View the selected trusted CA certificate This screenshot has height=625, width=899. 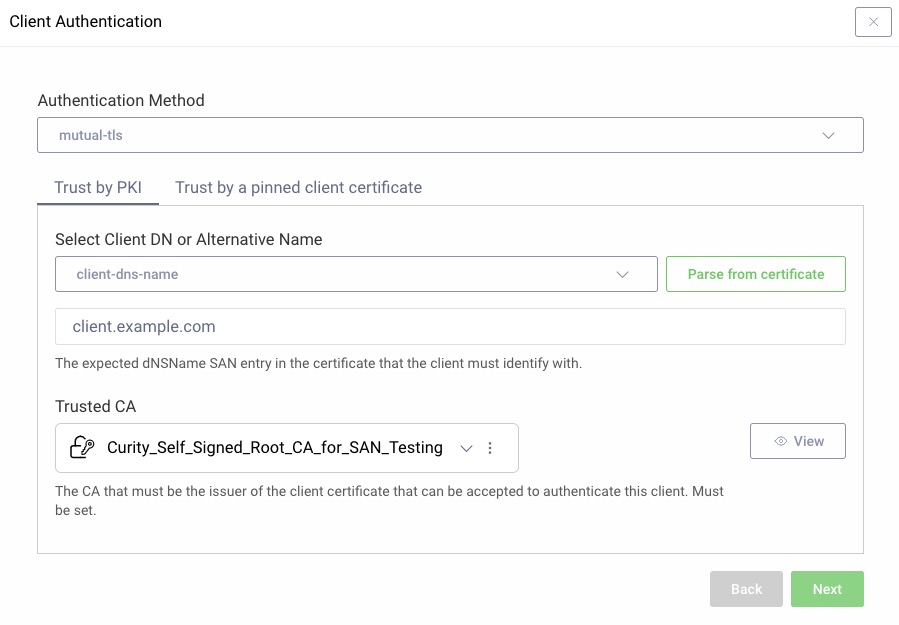tap(797, 440)
